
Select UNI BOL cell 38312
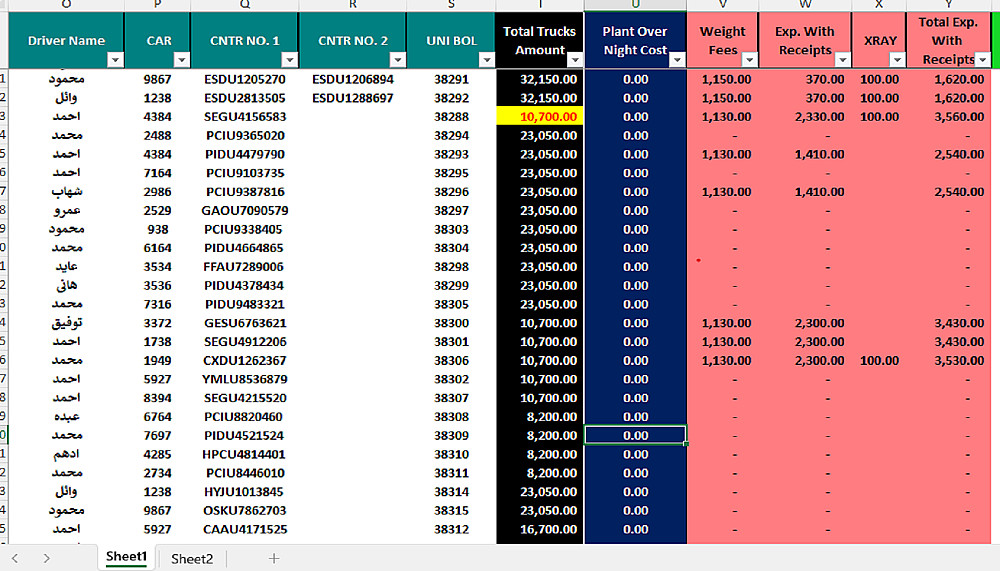pos(451,529)
